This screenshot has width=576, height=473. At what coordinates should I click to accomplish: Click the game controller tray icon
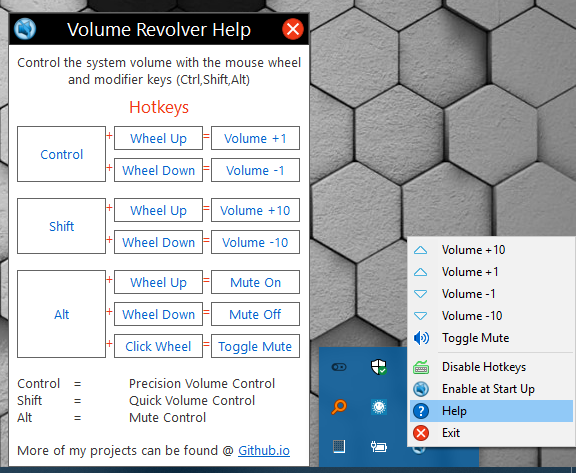[339, 367]
